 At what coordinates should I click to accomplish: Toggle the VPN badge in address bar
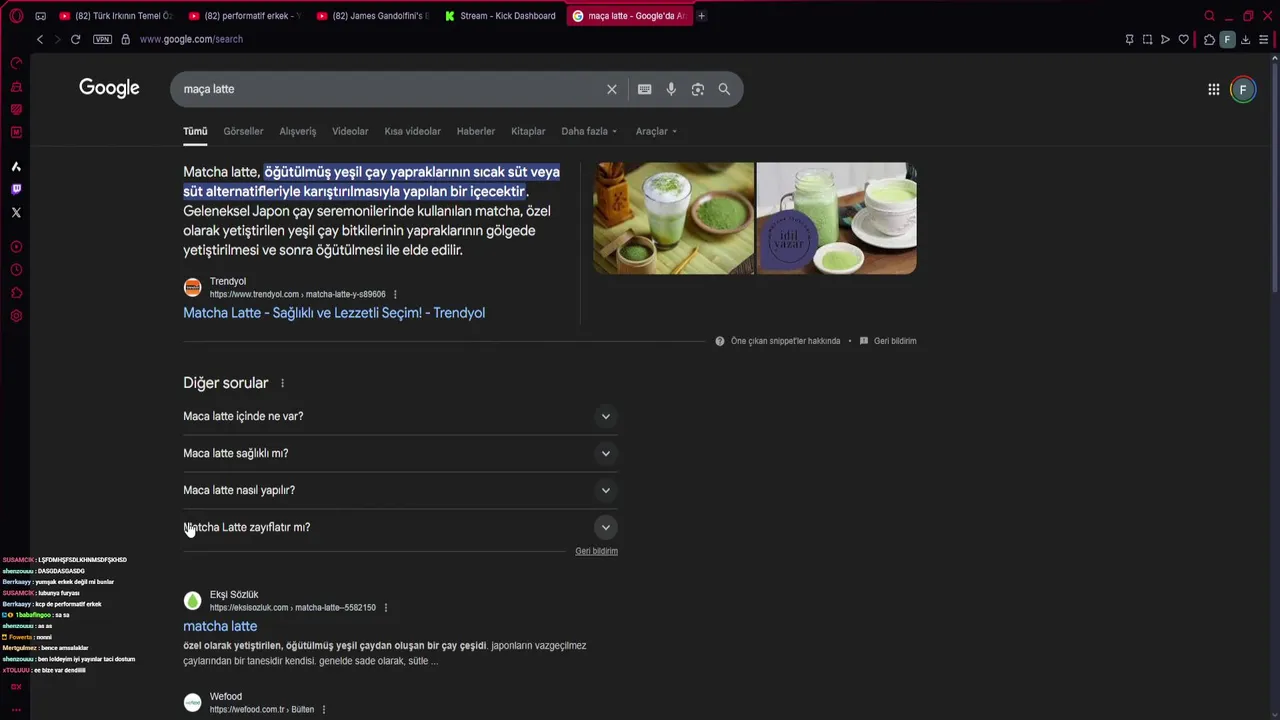[102, 39]
